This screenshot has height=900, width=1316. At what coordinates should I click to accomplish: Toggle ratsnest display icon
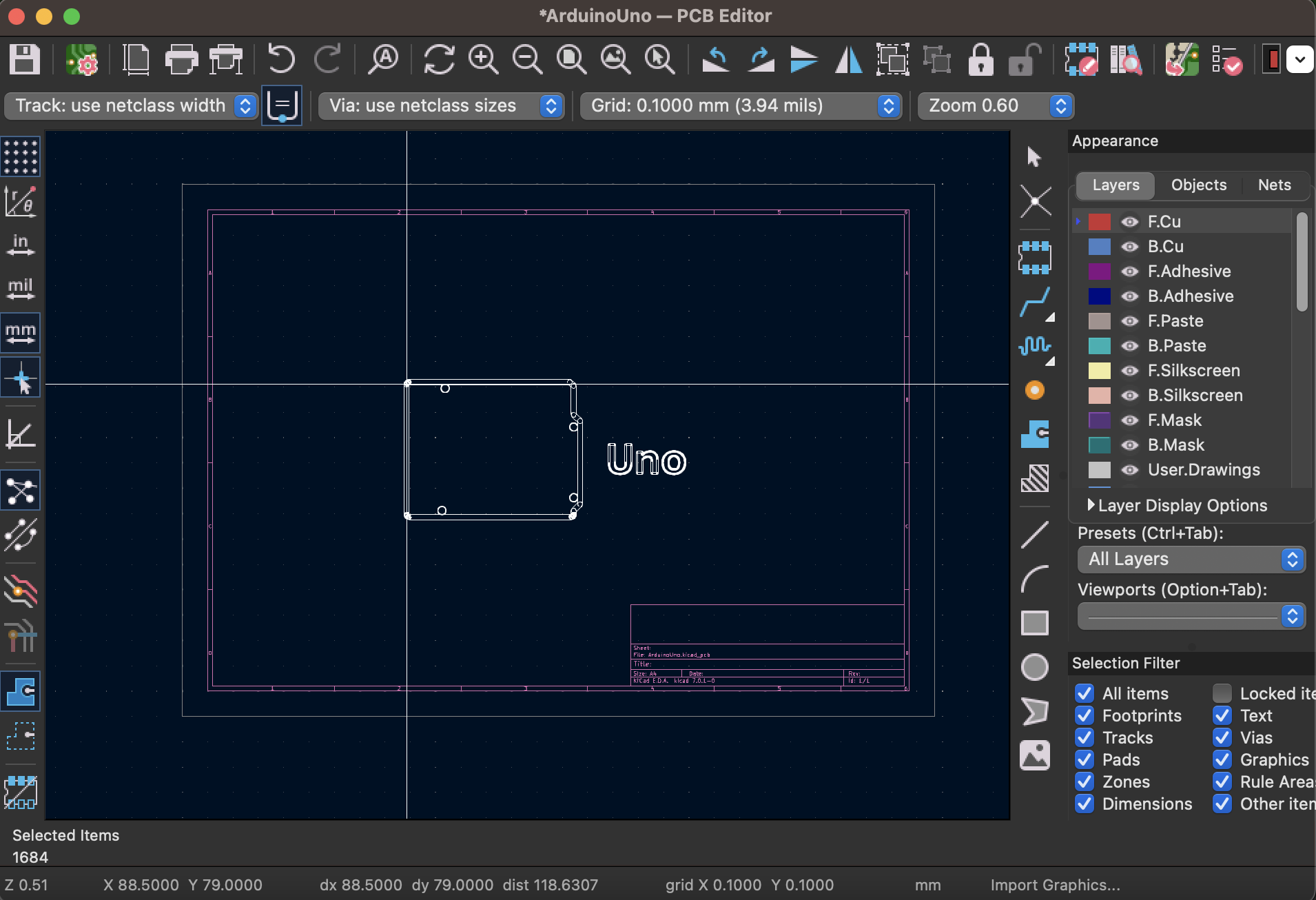pos(21,490)
